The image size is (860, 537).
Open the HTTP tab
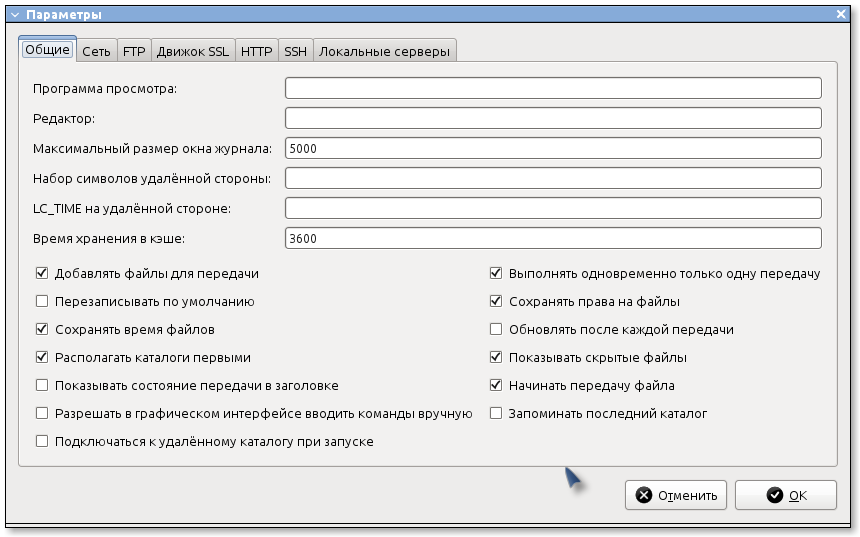[257, 52]
